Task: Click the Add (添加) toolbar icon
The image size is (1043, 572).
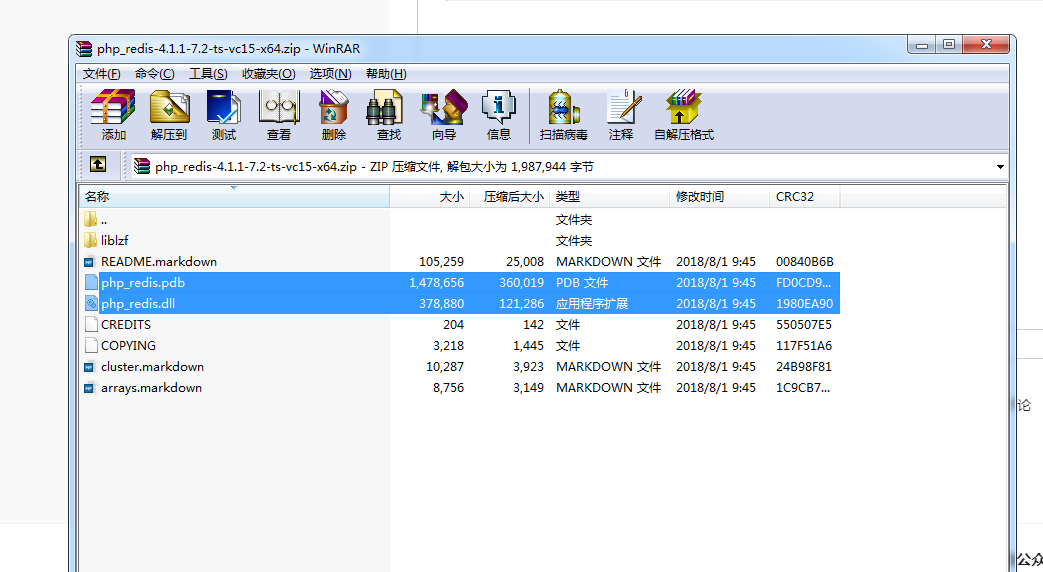Action: pos(113,107)
